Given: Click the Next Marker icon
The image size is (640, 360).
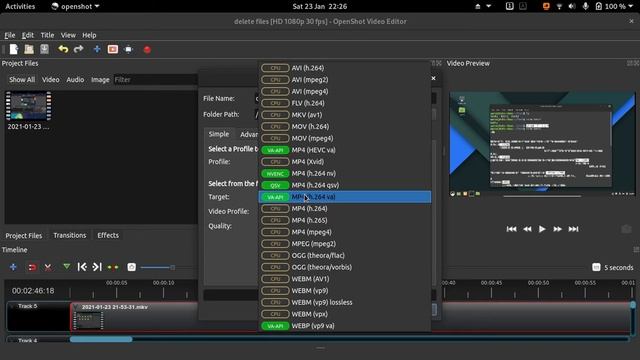Looking at the screenshot, I should click(x=97, y=267).
